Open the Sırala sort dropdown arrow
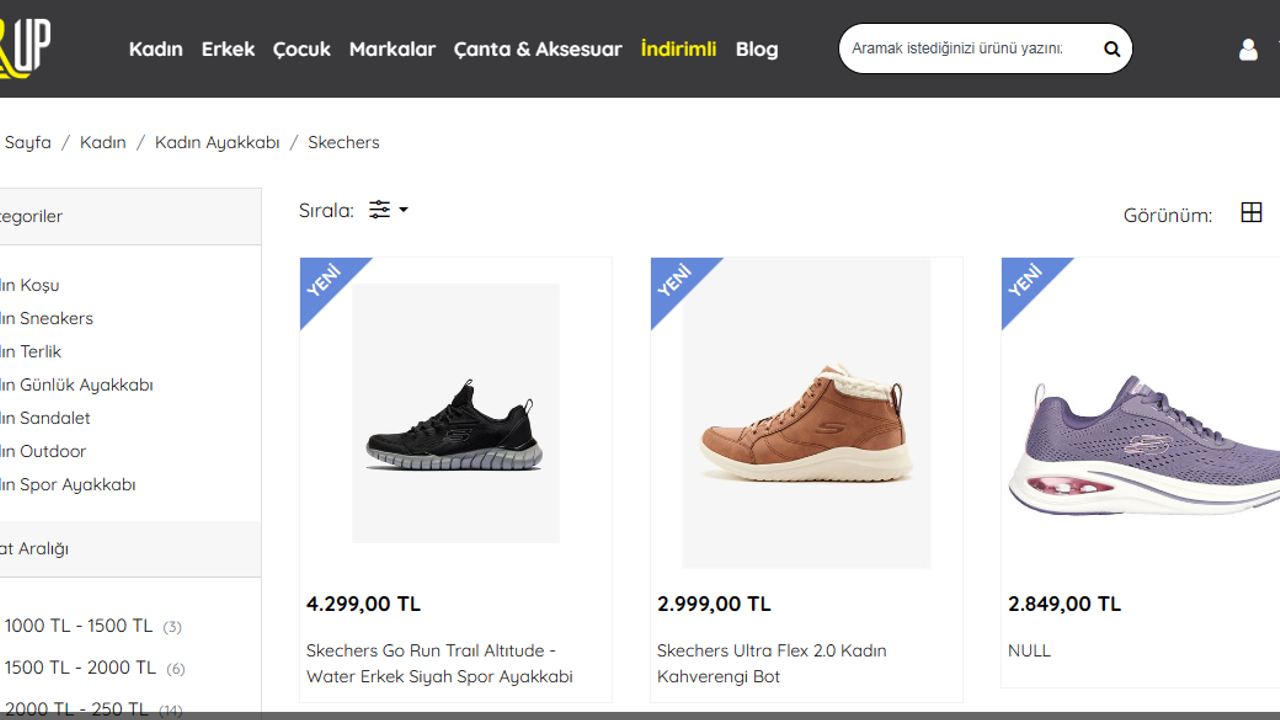Screen dimensions: 1280x720 [404, 210]
